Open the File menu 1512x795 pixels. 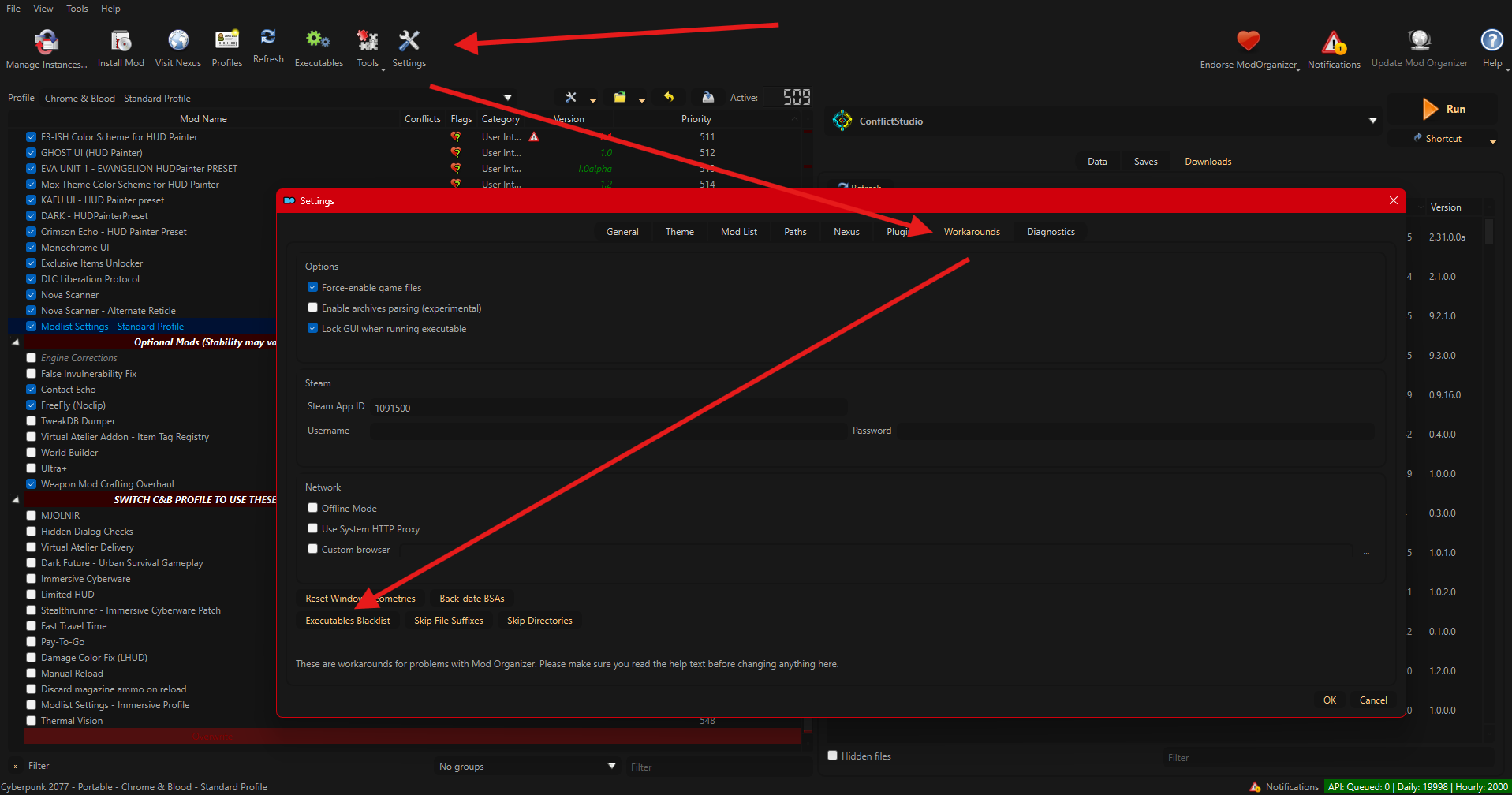click(13, 9)
